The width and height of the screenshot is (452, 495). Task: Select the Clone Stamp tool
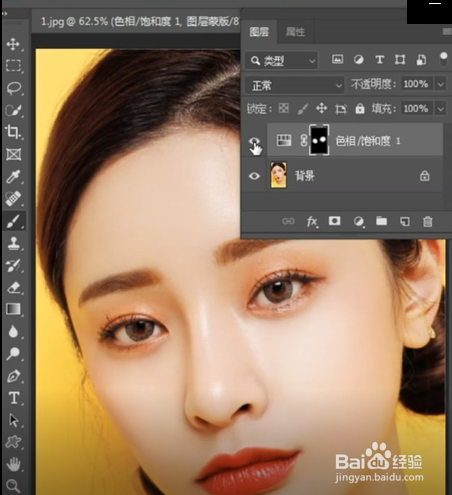pyautogui.click(x=13, y=243)
